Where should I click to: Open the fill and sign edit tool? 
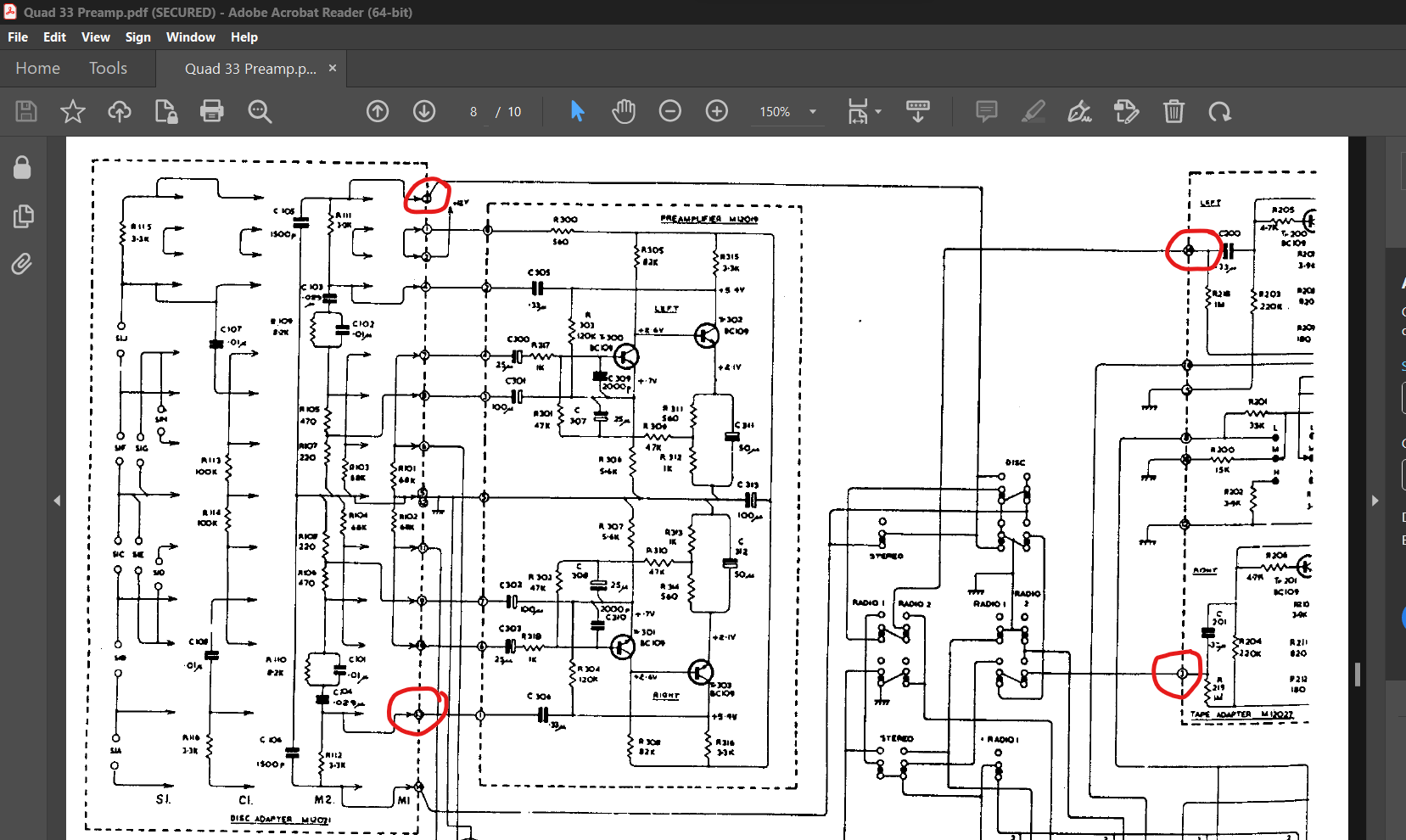point(1126,111)
